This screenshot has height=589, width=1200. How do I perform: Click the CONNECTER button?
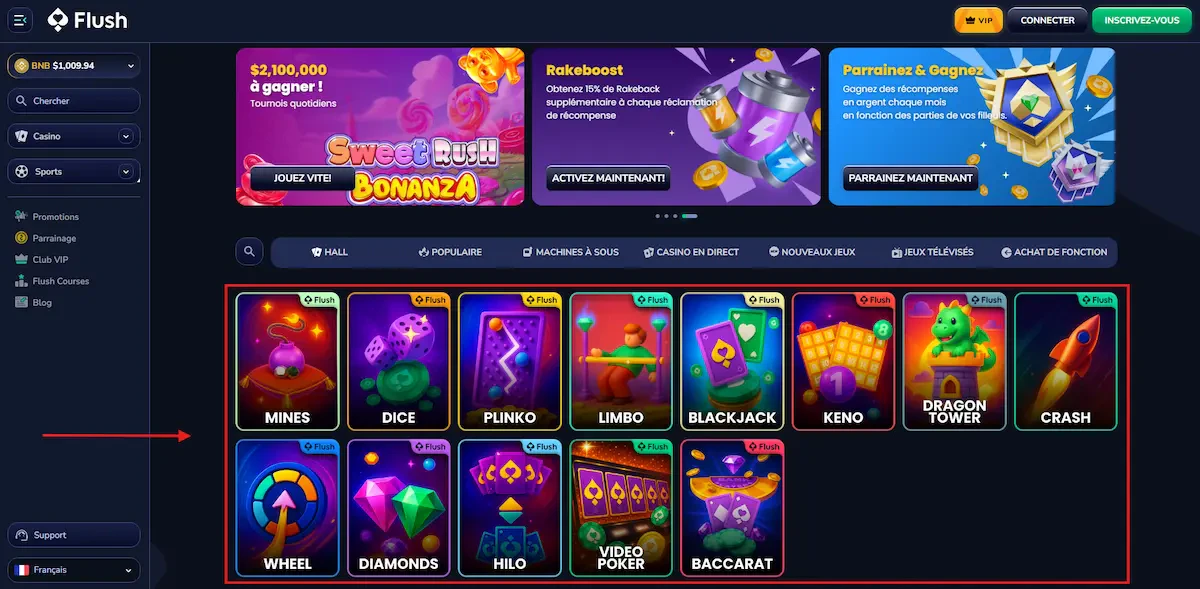pos(1047,20)
